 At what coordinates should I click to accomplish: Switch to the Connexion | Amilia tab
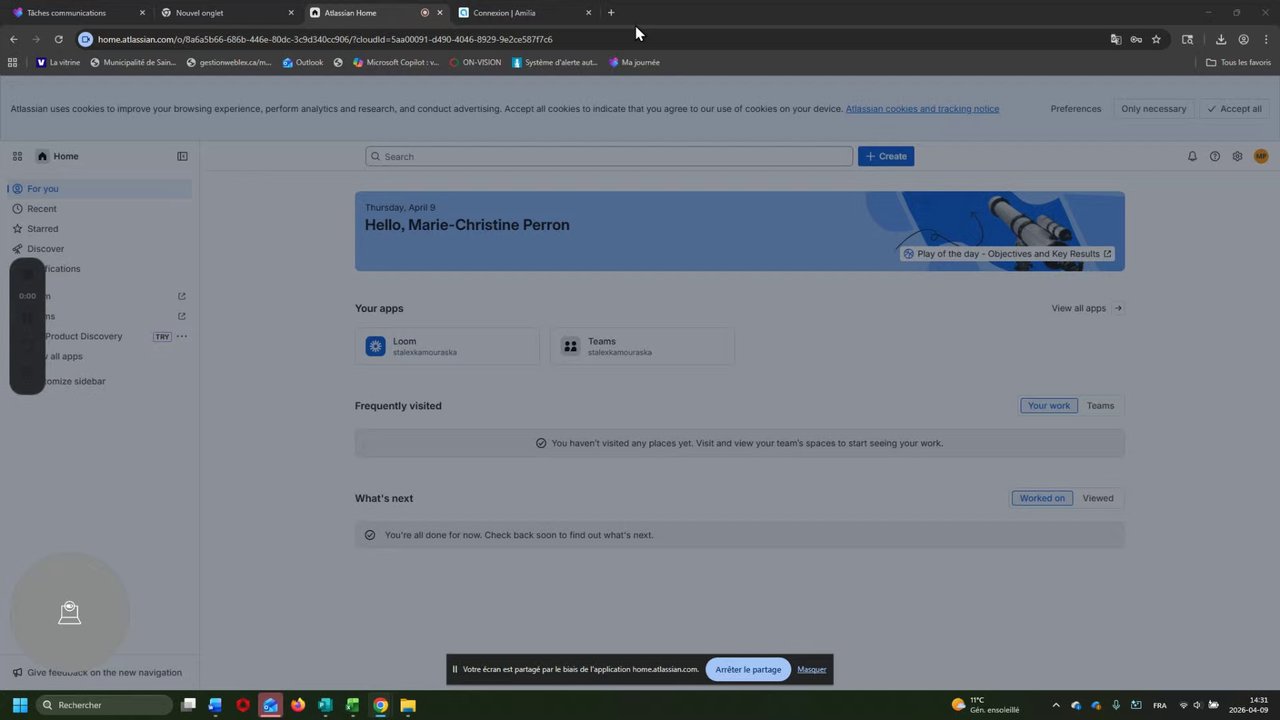click(525, 13)
